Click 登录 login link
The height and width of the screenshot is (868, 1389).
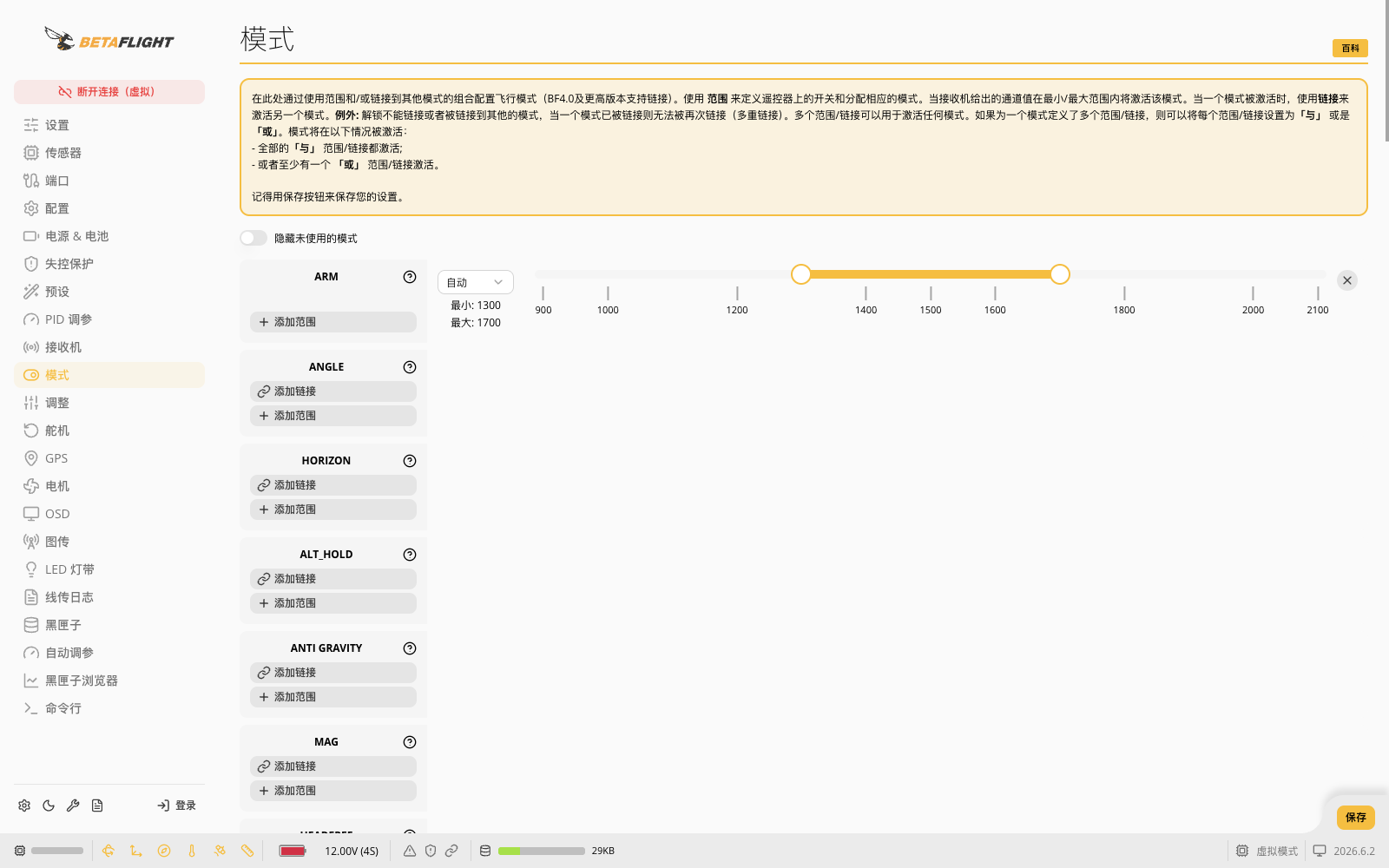pyautogui.click(x=176, y=806)
